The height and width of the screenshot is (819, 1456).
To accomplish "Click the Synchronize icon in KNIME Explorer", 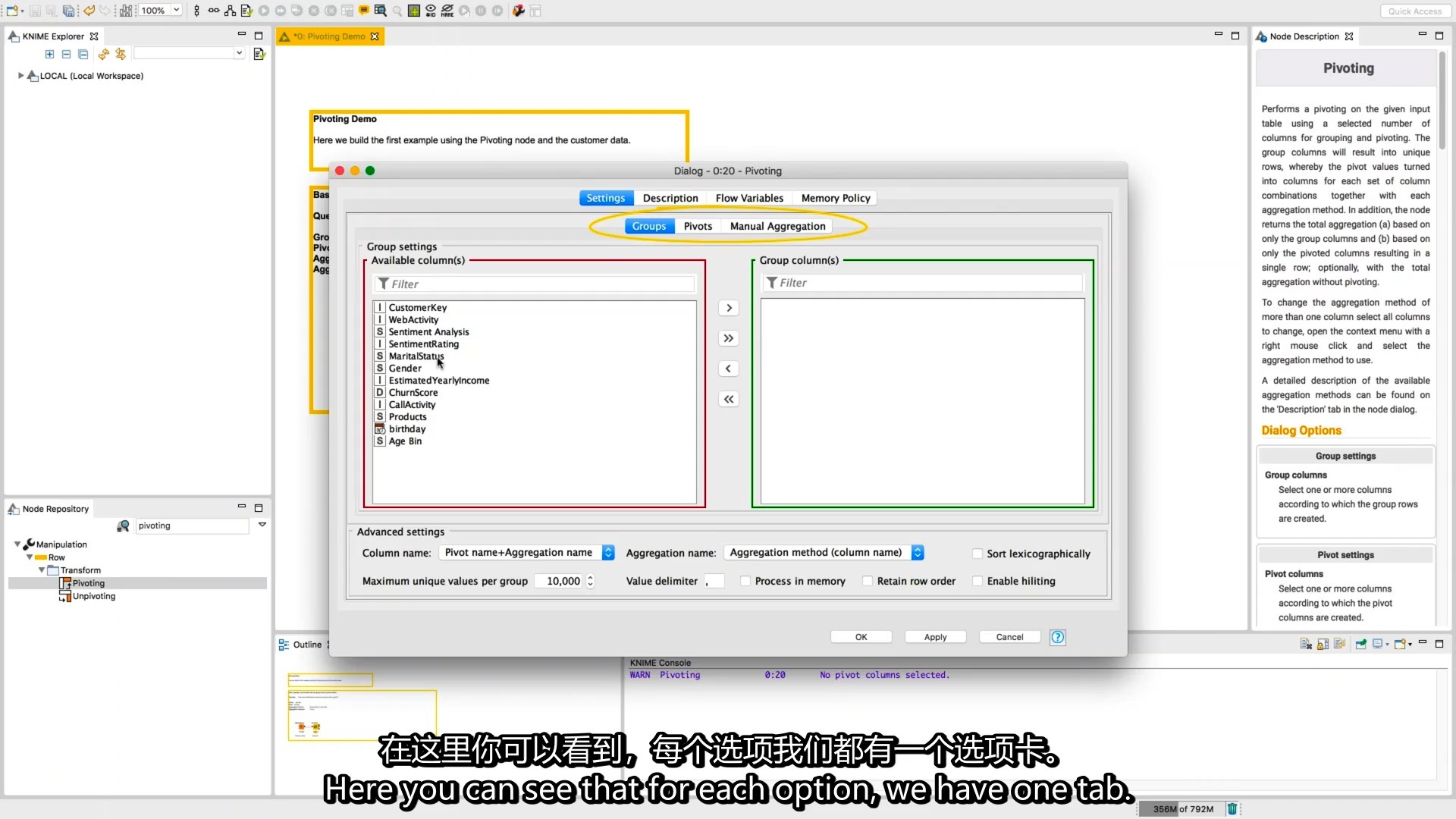I will click(121, 54).
